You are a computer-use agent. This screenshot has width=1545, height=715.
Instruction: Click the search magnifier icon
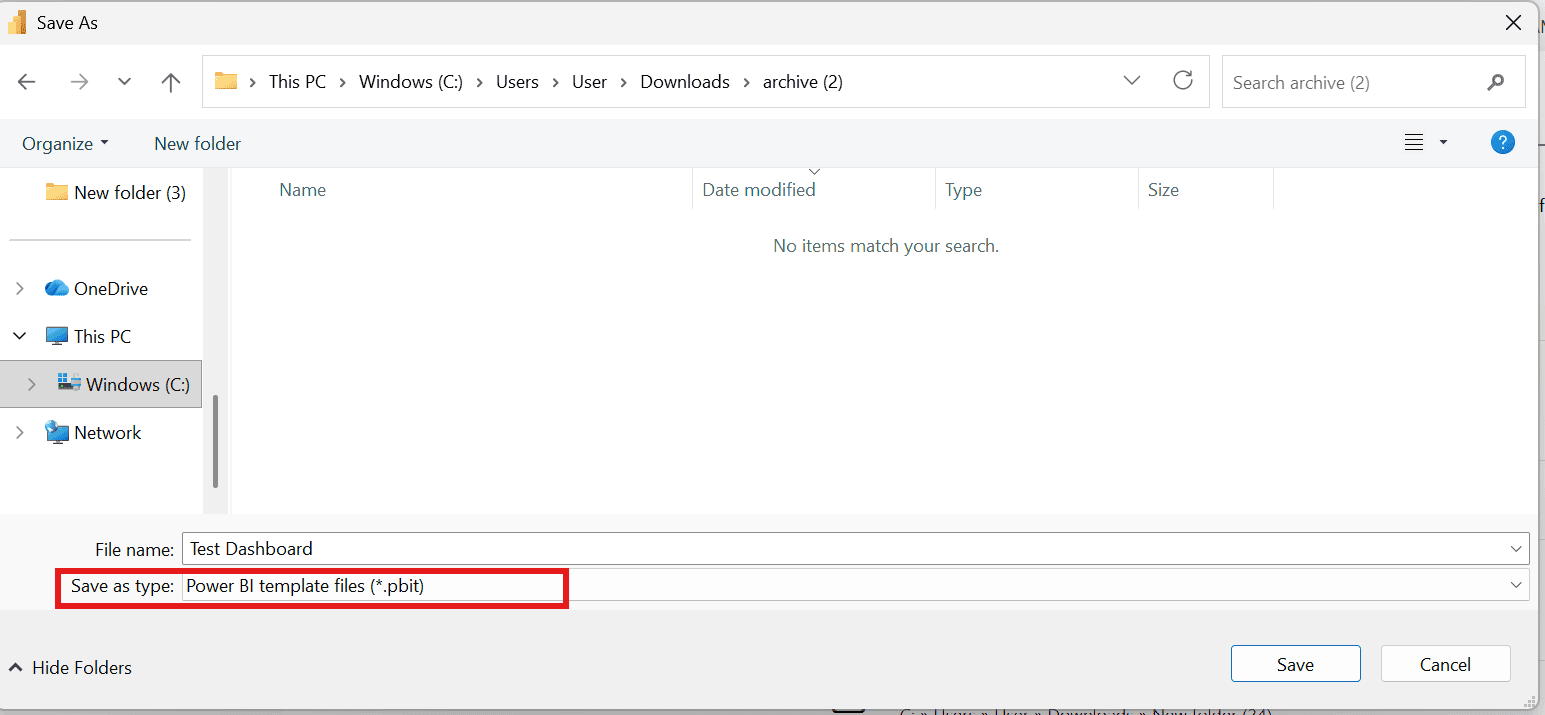[1496, 82]
